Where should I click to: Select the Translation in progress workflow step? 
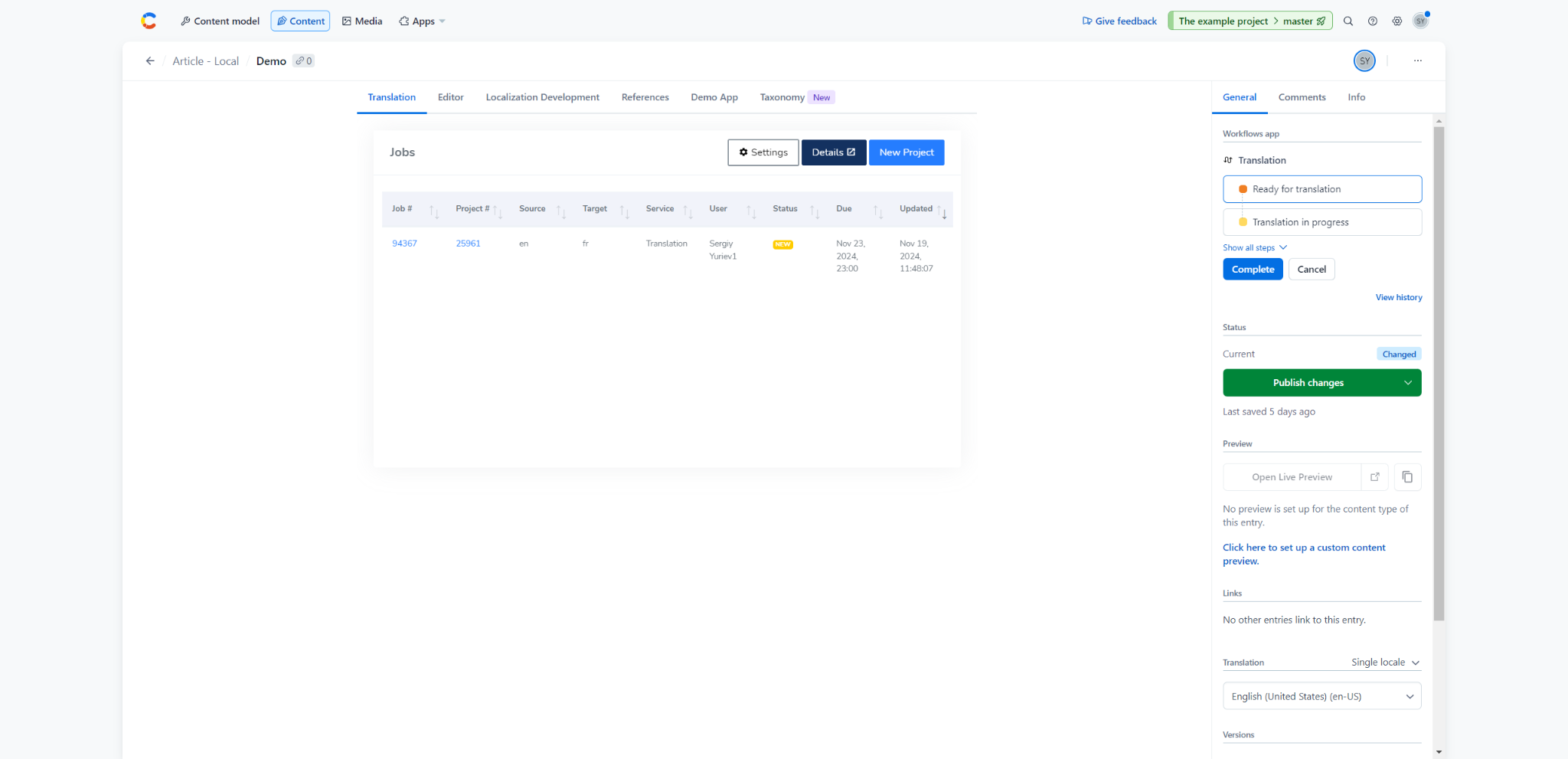[1322, 222]
